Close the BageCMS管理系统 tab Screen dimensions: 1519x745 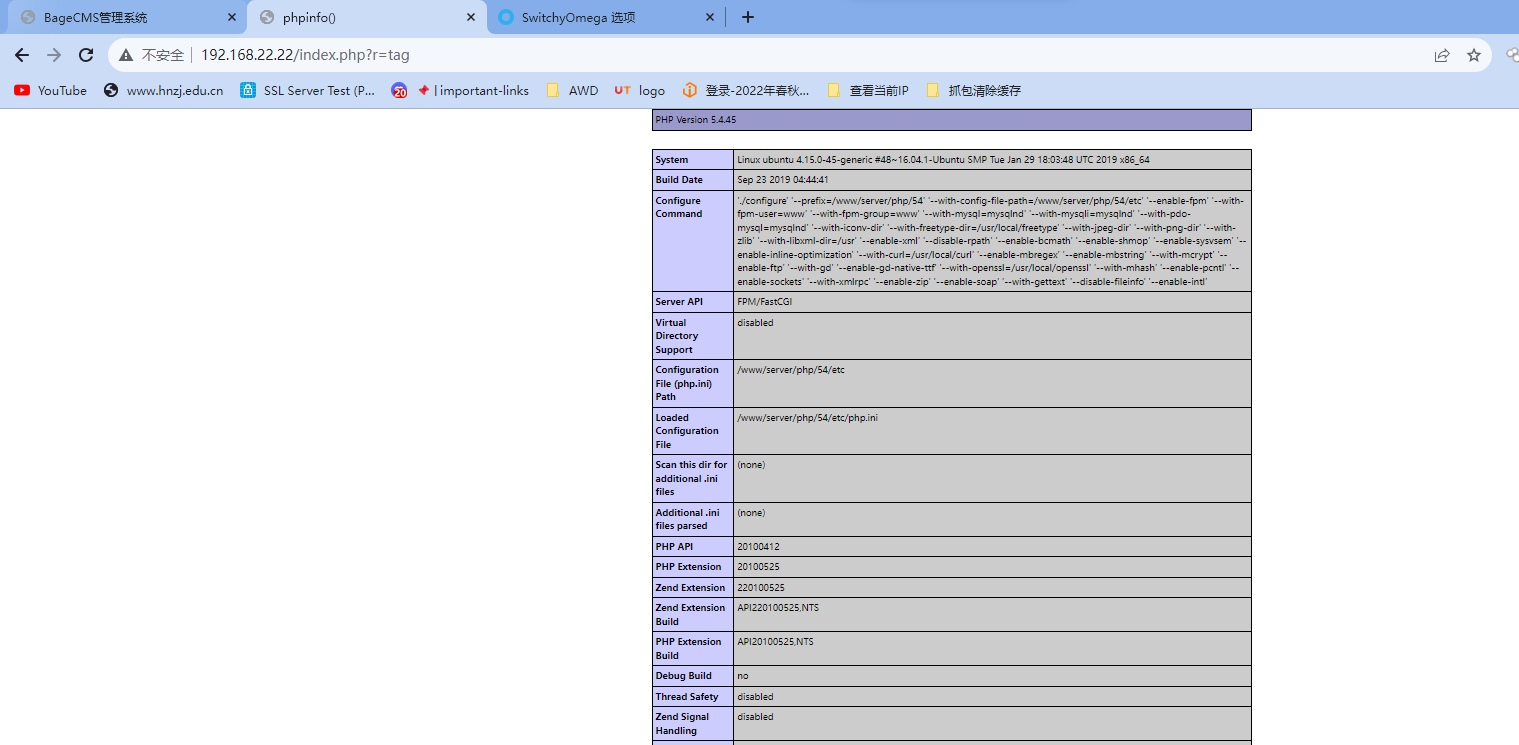[231, 17]
